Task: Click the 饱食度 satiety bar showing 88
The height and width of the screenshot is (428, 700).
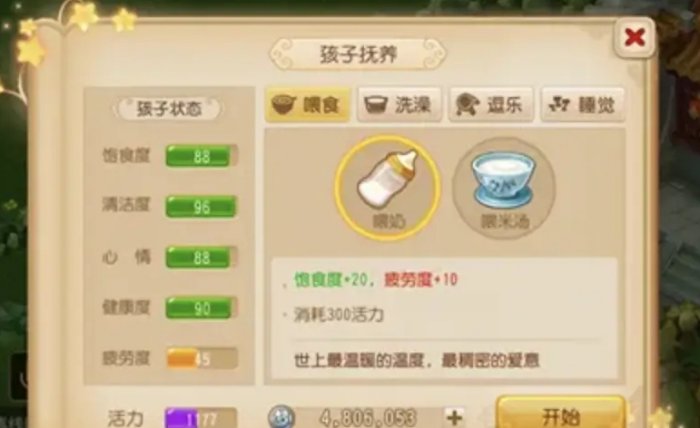Action: click(x=202, y=156)
